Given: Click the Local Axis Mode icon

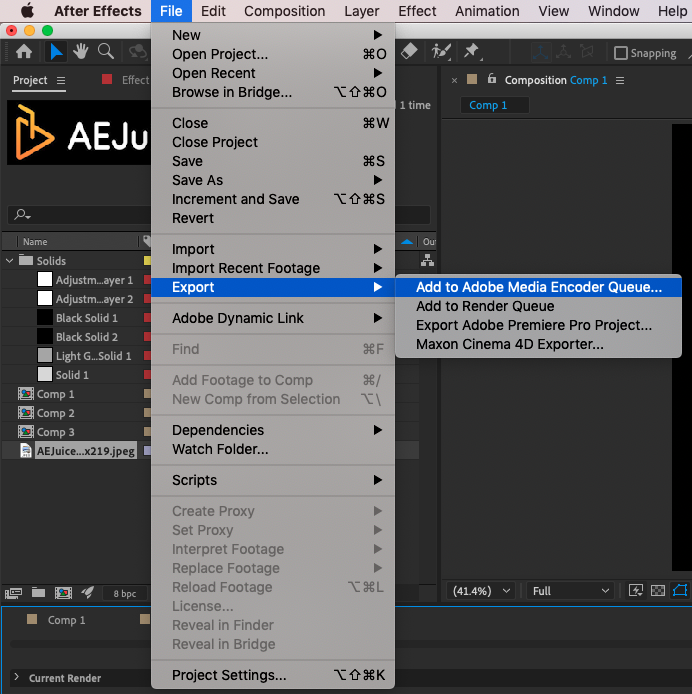Looking at the screenshot, I should (540, 52).
